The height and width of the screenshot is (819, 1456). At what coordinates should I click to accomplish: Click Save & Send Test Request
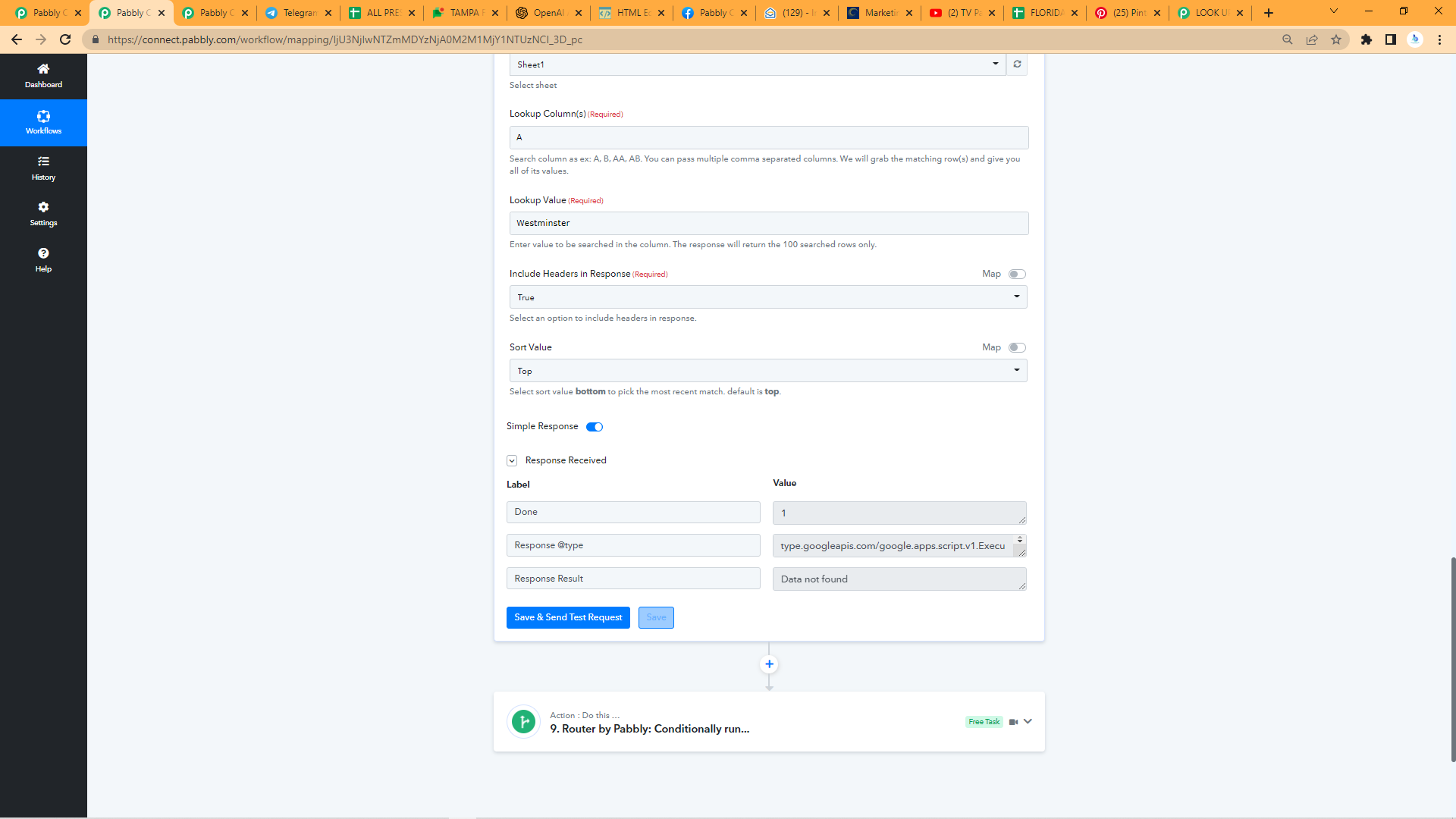(568, 617)
